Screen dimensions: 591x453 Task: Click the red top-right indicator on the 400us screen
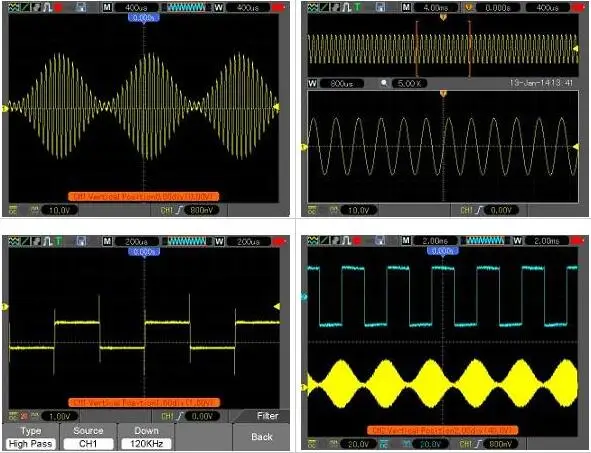point(278,7)
